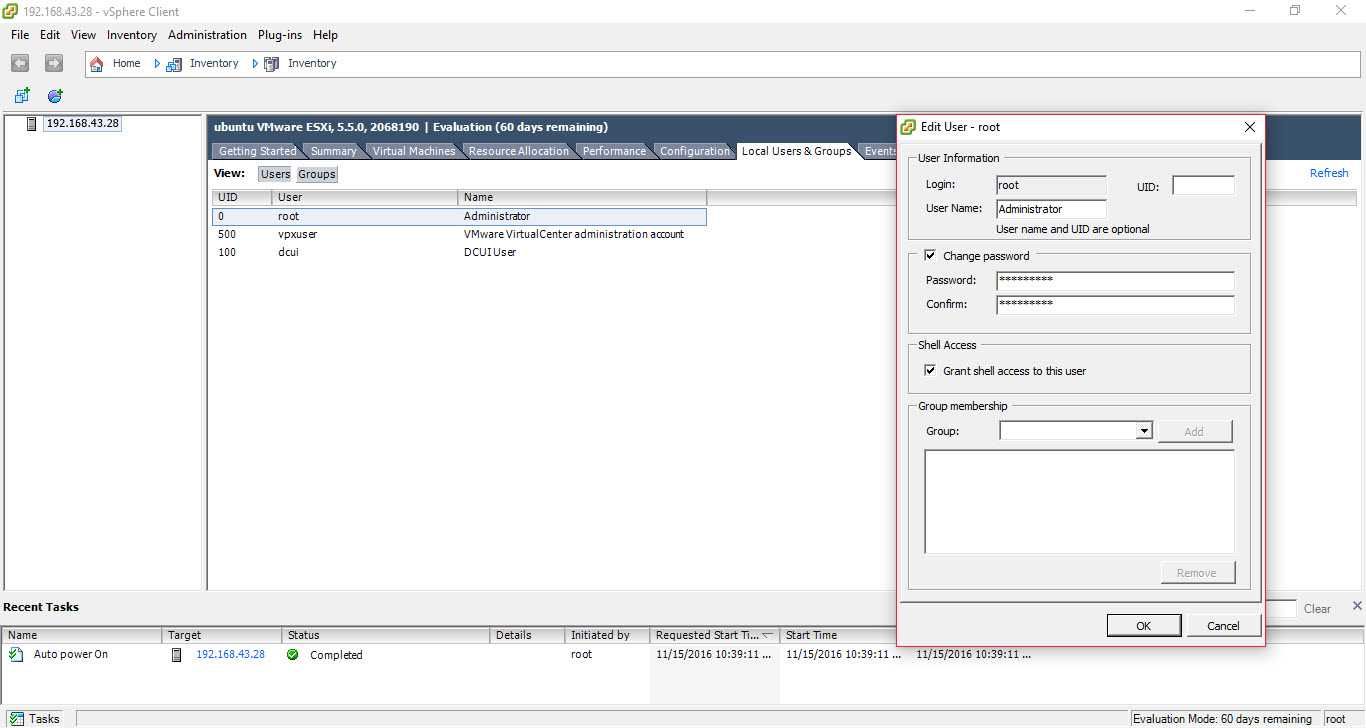Sort by the User column header
The height and width of the screenshot is (728, 1366).
pyautogui.click(x=365, y=197)
